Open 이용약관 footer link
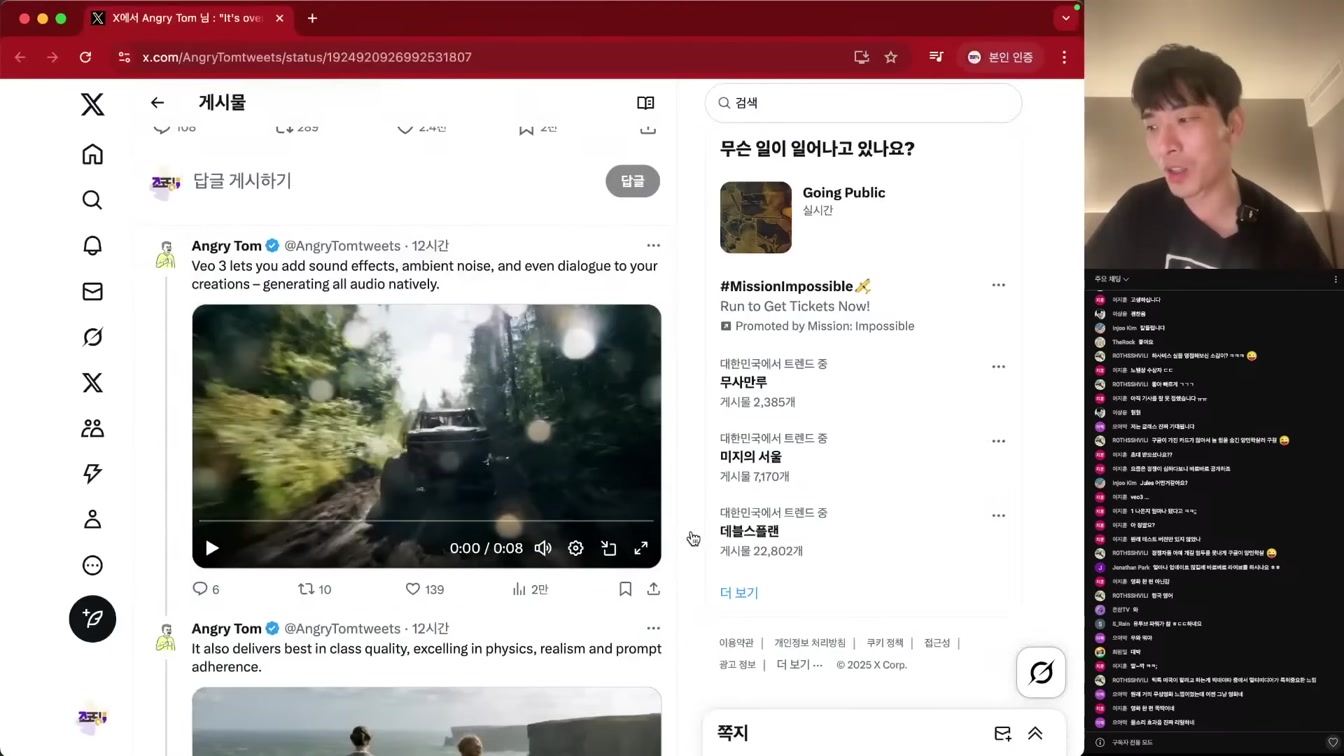1344x756 pixels. (736, 643)
